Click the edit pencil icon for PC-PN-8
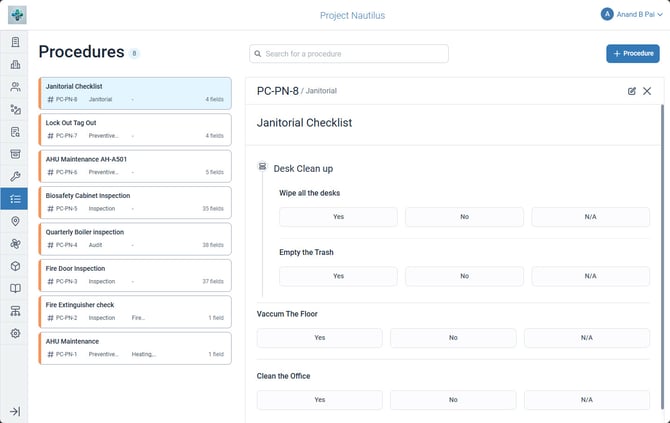The image size is (670, 423). pyautogui.click(x=632, y=91)
